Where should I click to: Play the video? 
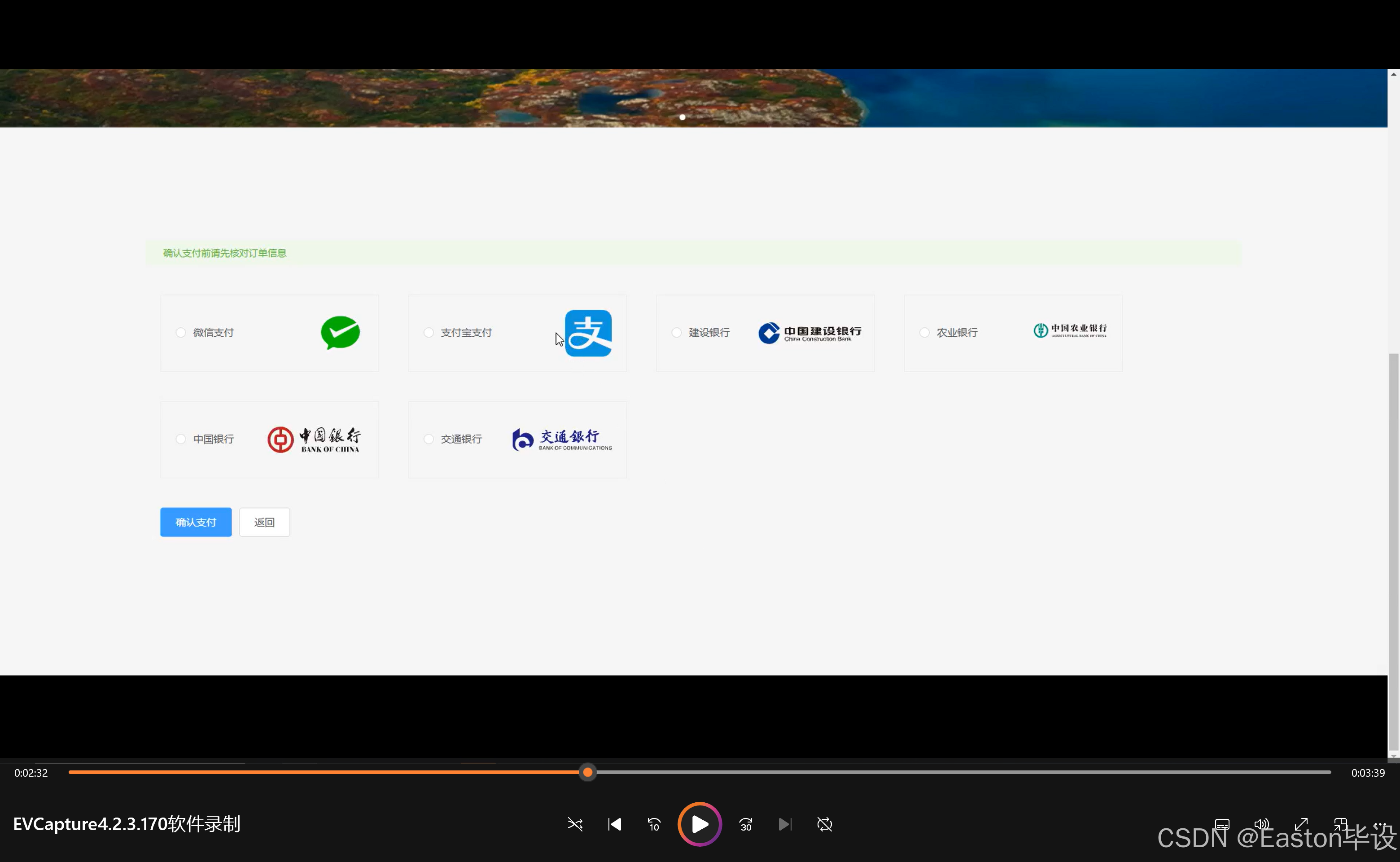[x=700, y=824]
